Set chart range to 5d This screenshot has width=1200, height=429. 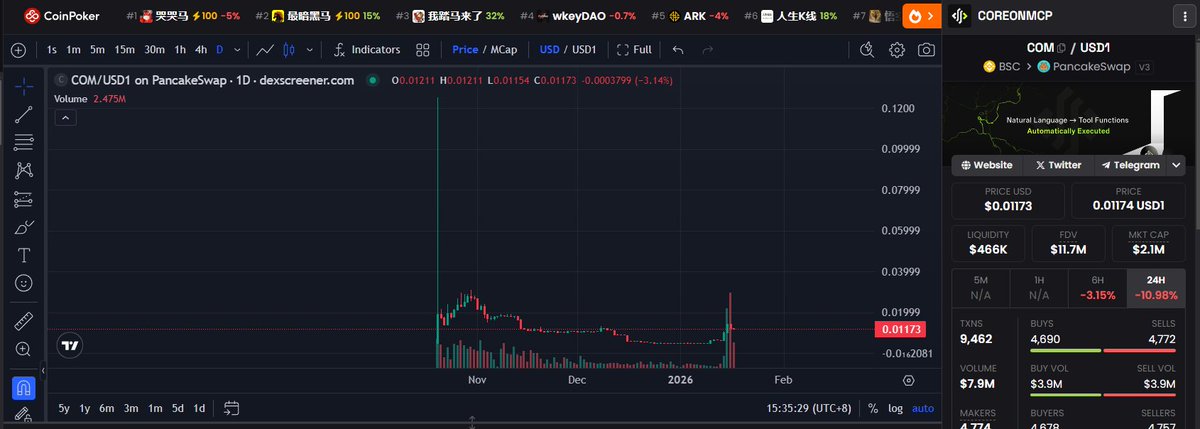pyautogui.click(x=177, y=408)
